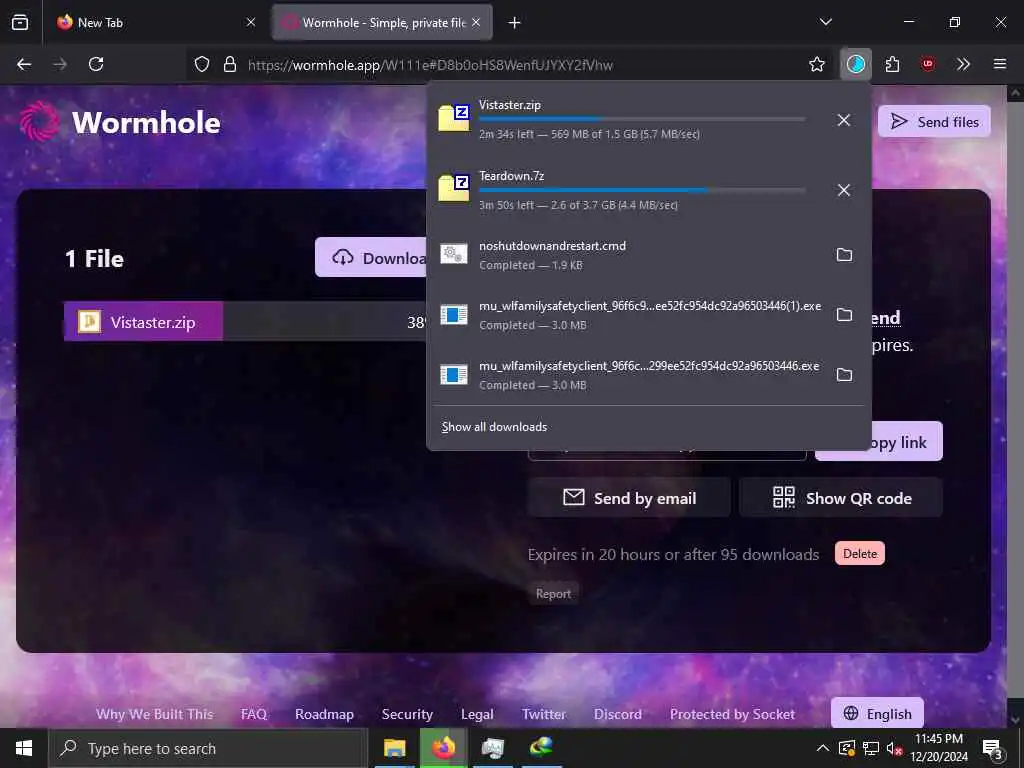Image resolution: width=1024 pixels, height=768 pixels.
Task: Open the uBlock Origin extension icon
Action: point(927,64)
